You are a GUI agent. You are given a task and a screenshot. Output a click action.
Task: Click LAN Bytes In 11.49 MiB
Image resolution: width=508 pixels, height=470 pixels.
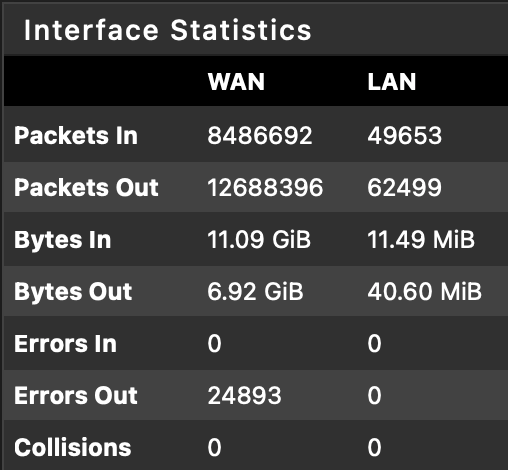tap(421, 240)
